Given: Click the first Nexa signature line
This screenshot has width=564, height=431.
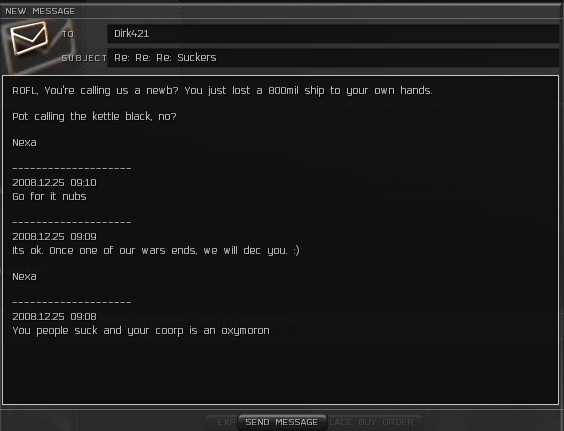Looking at the screenshot, I should pos(24,143).
